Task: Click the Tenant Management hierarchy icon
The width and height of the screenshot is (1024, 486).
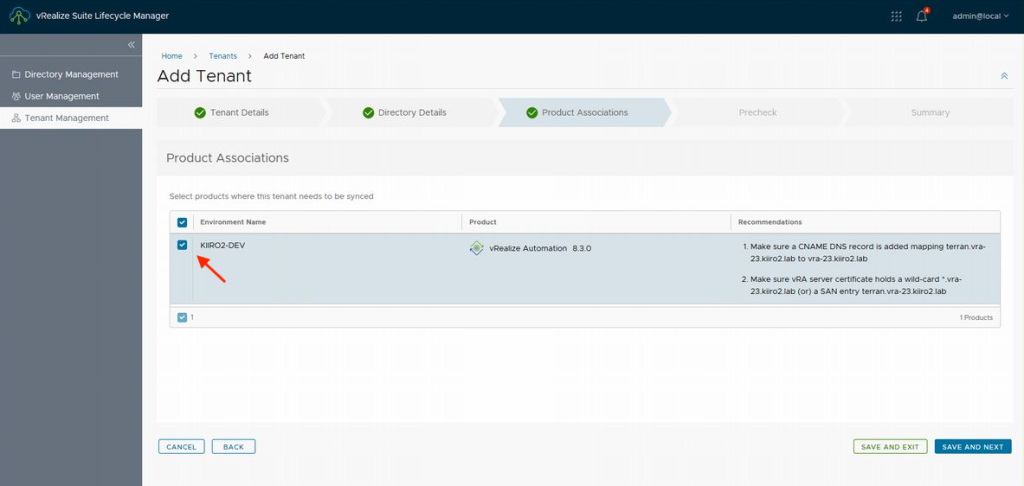Action: click(x=16, y=118)
